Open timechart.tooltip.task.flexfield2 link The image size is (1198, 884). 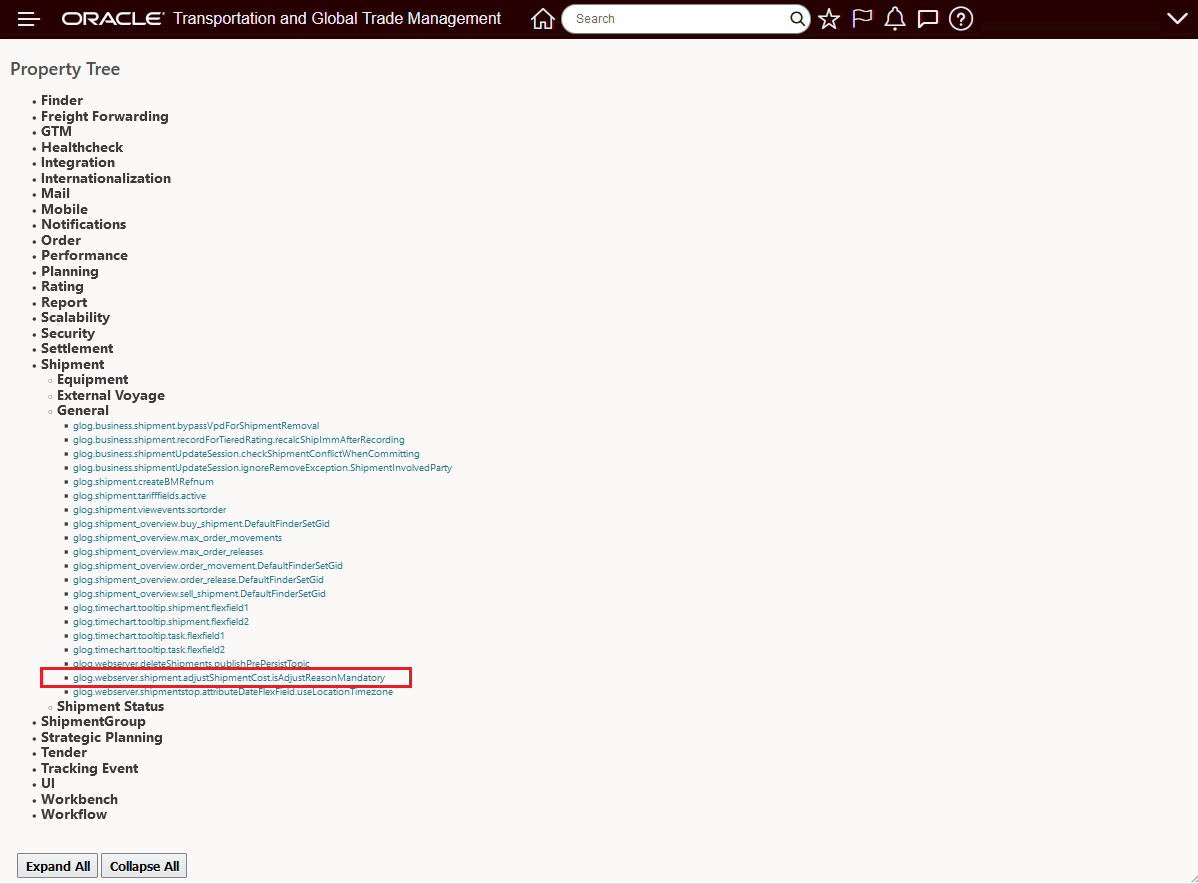pyautogui.click(x=149, y=650)
